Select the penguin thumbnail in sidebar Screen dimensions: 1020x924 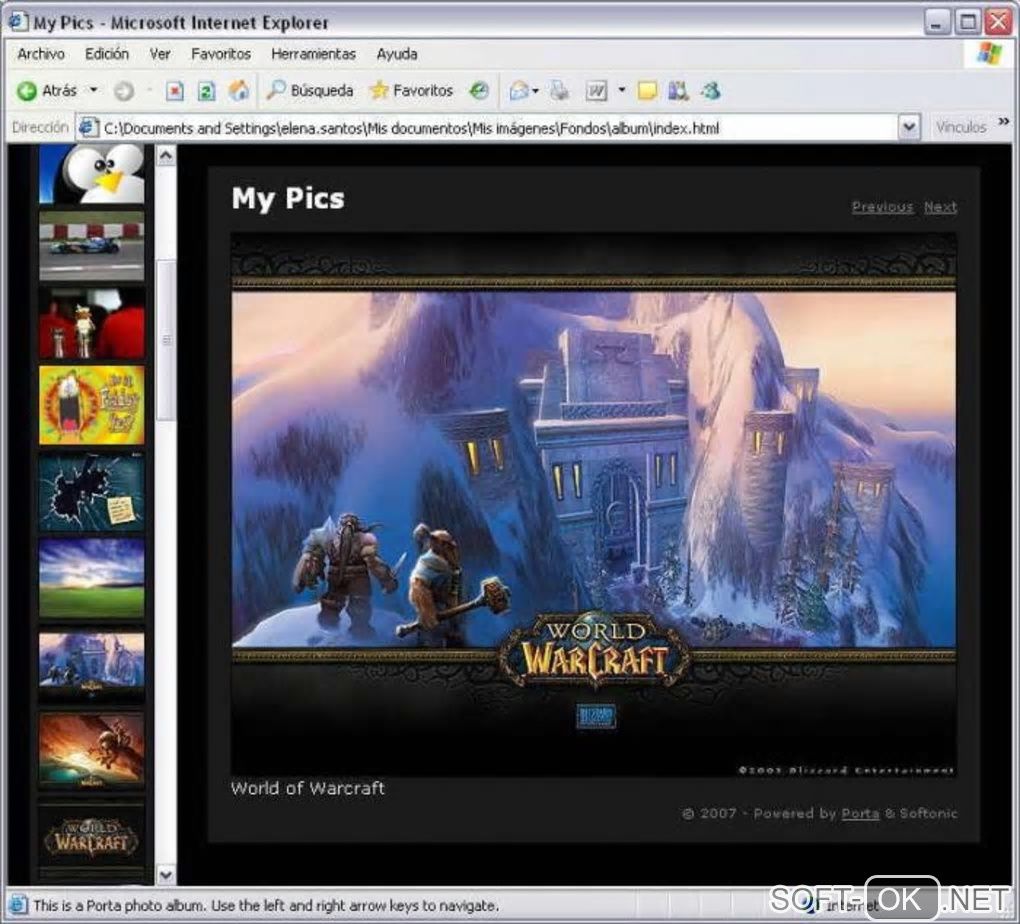[92, 173]
